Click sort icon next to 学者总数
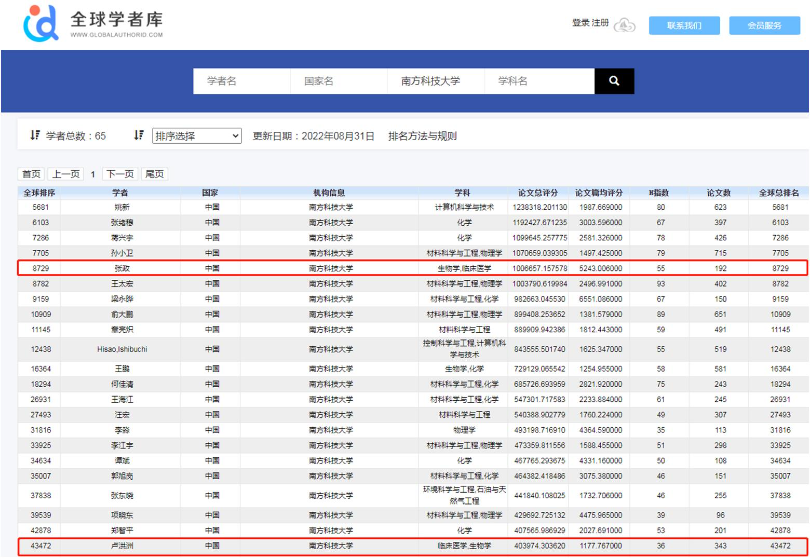Screen dimensions: 810x558 (x=35, y=135)
